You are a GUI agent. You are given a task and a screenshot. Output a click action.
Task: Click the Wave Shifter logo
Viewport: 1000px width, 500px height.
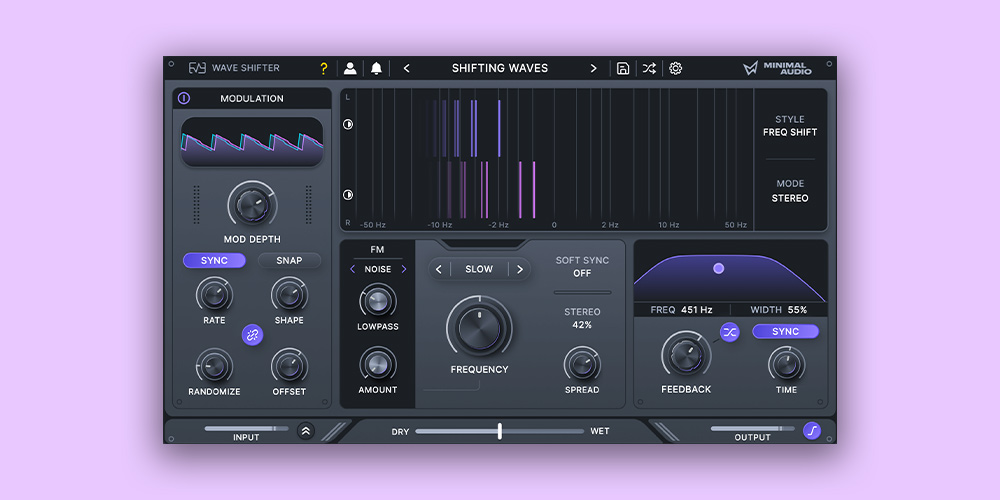(234, 68)
